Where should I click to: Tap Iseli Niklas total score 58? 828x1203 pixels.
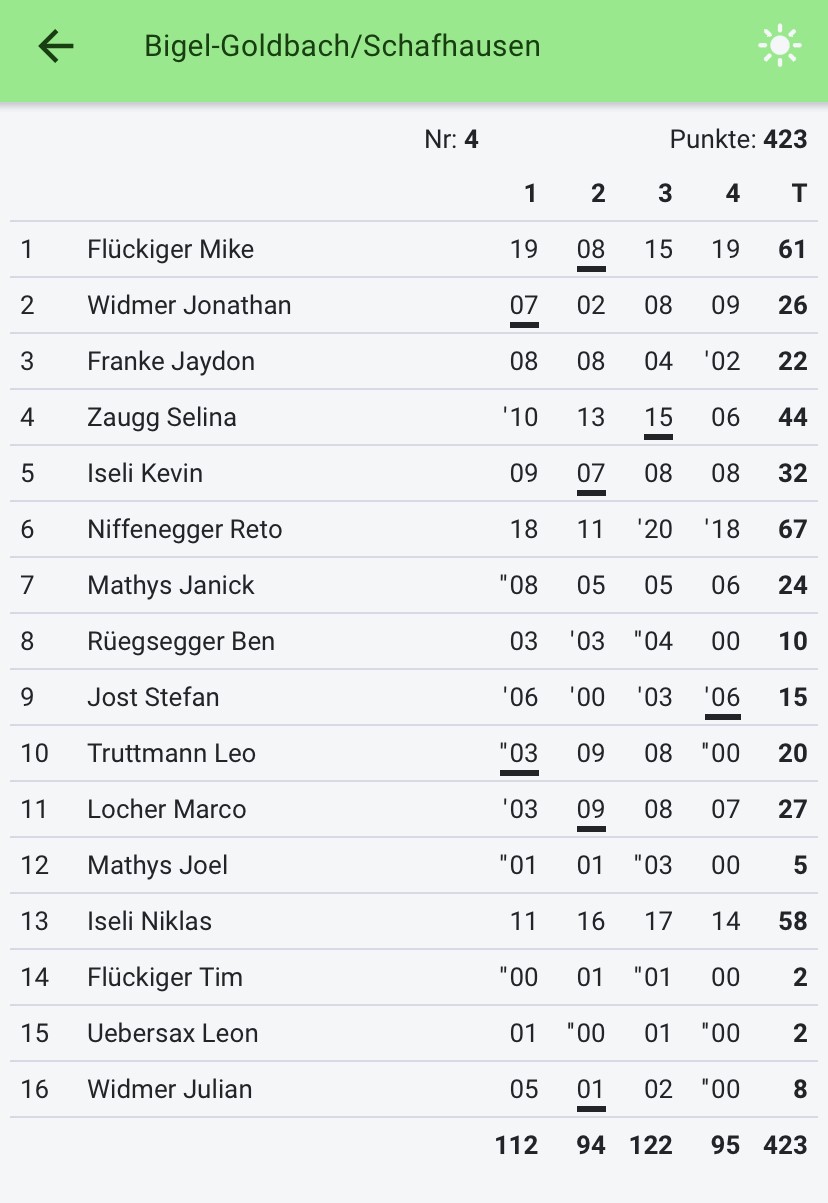pos(792,921)
